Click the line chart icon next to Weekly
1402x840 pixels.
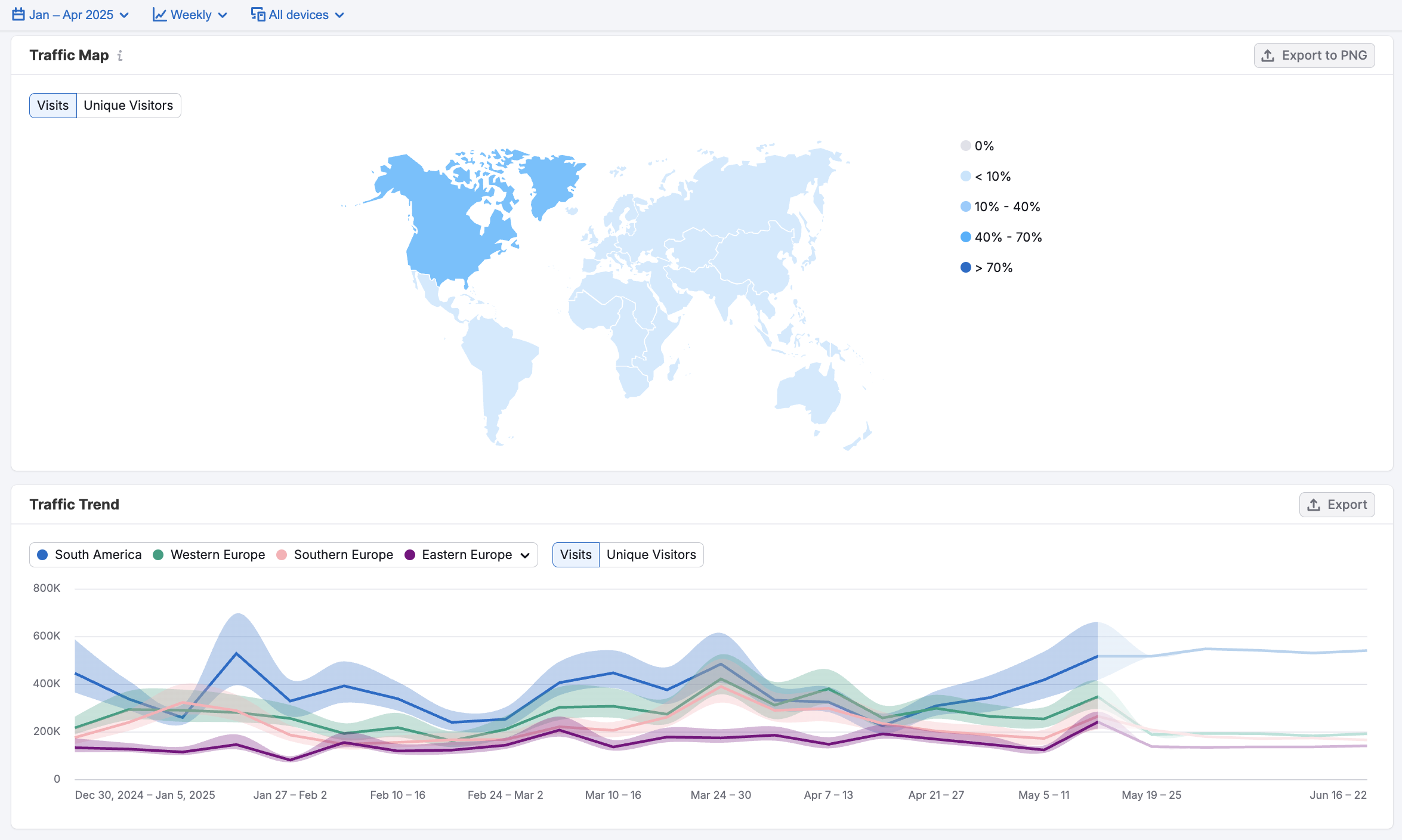(x=159, y=14)
